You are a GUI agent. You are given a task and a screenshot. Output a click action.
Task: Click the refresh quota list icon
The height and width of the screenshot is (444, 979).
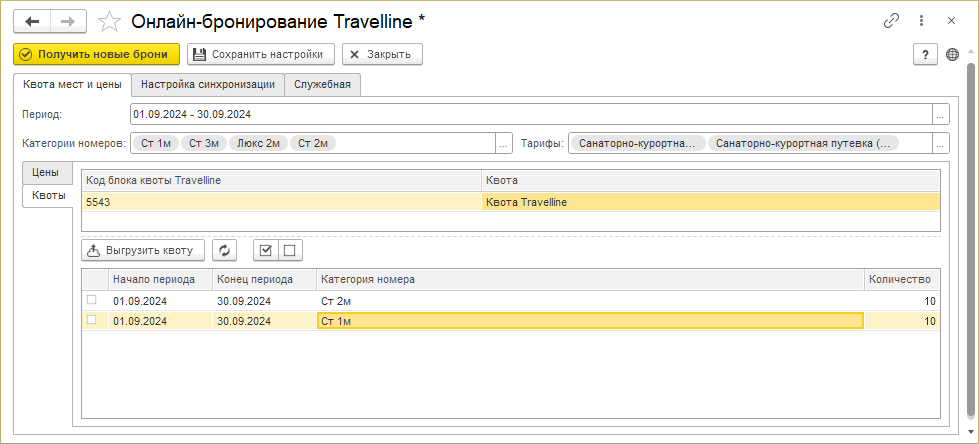coord(226,250)
